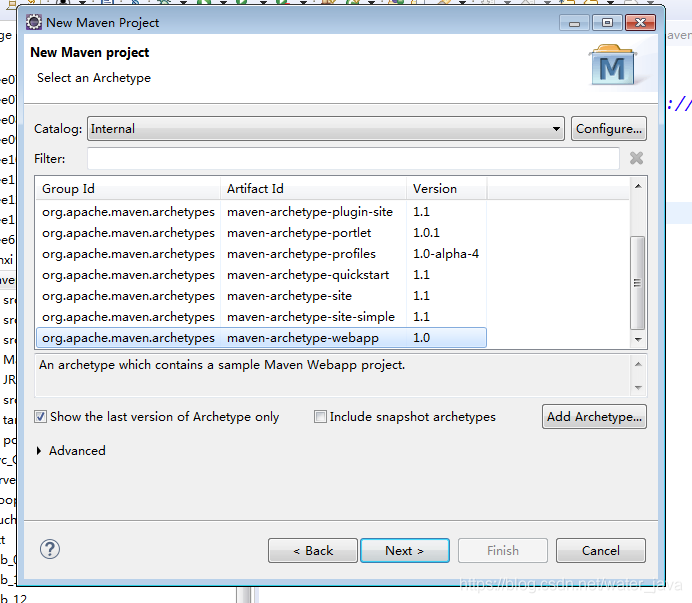Click version 1.0-alpha-4 cell
692x603 pixels.
pyautogui.click(x=446, y=254)
